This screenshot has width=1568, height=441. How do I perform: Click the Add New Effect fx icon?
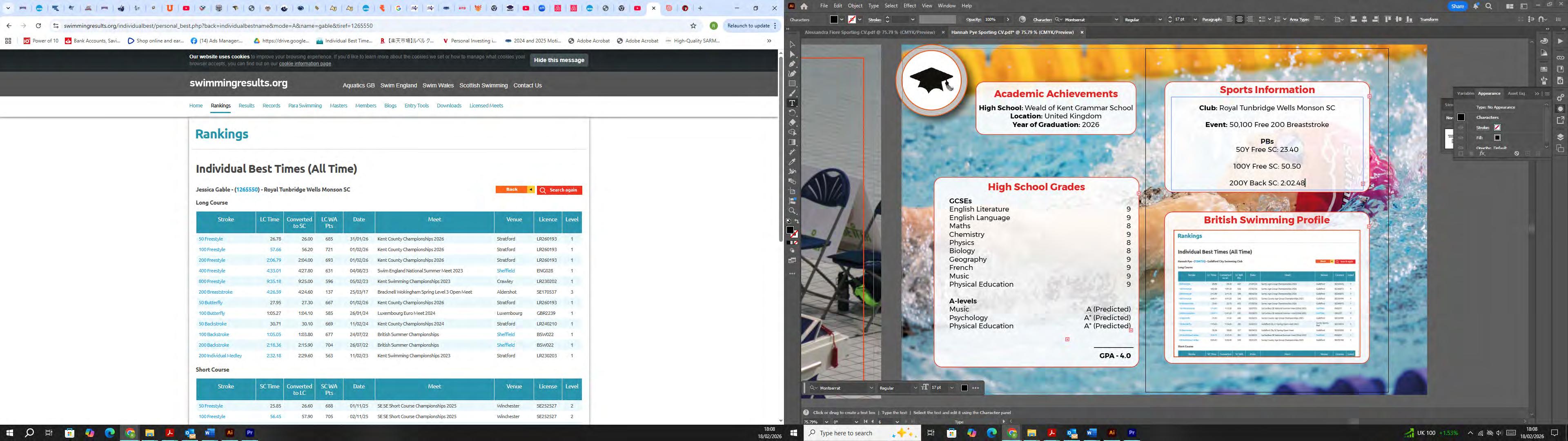(1482, 154)
